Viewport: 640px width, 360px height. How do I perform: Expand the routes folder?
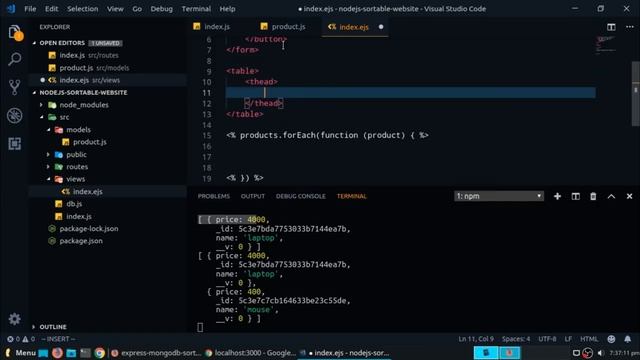[48, 167]
